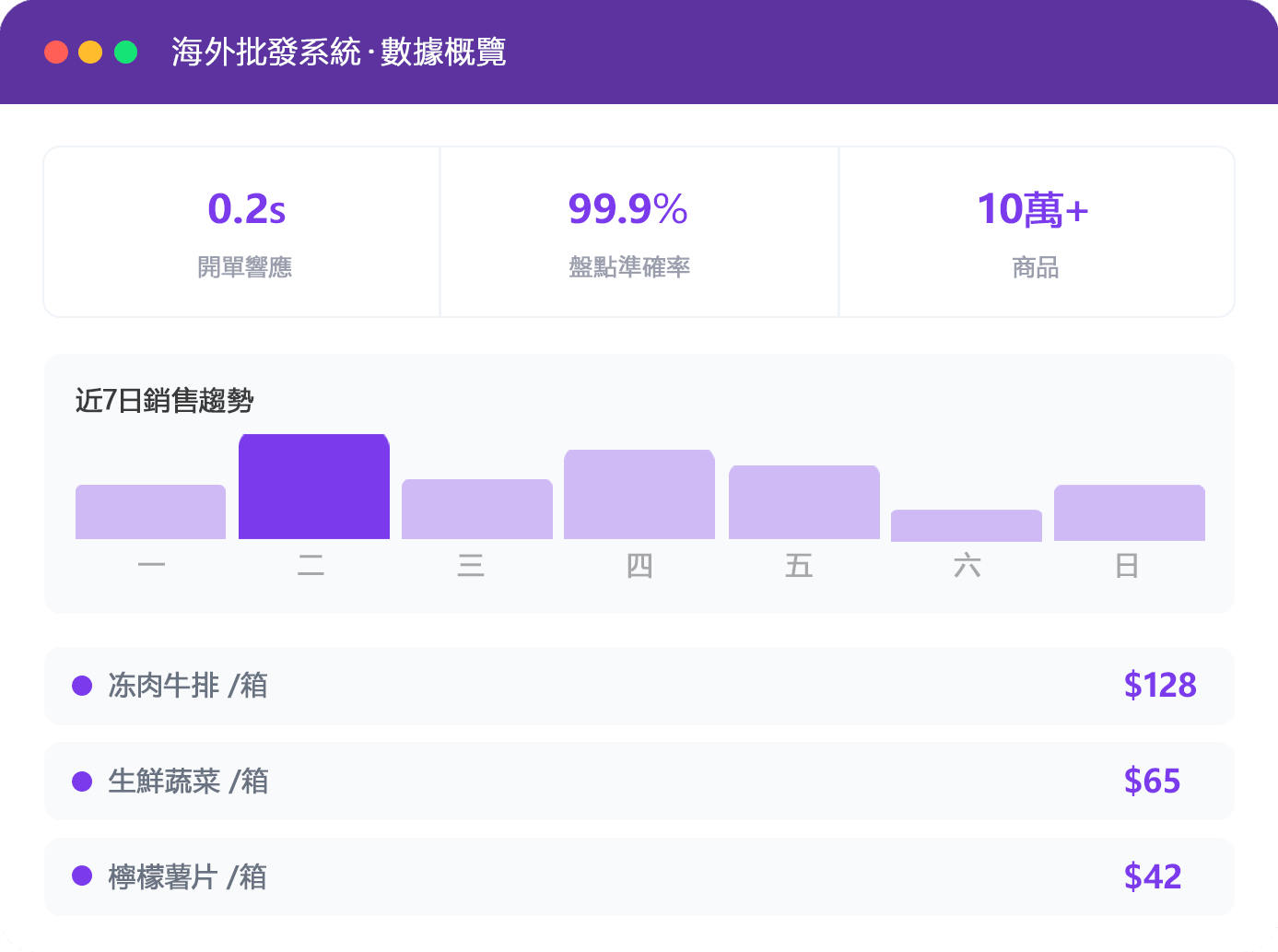Viewport: 1278px width, 952px height.
Task: Click the 日 day label under chart
Action: pos(1127,565)
